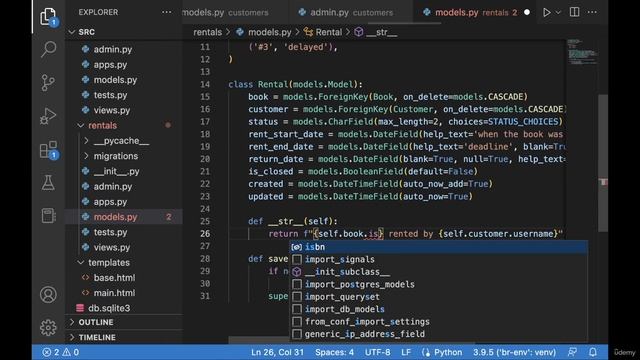Click the editor vertical scrollbar
Viewport: 640px width, 360px height.
[x=603, y=163]
